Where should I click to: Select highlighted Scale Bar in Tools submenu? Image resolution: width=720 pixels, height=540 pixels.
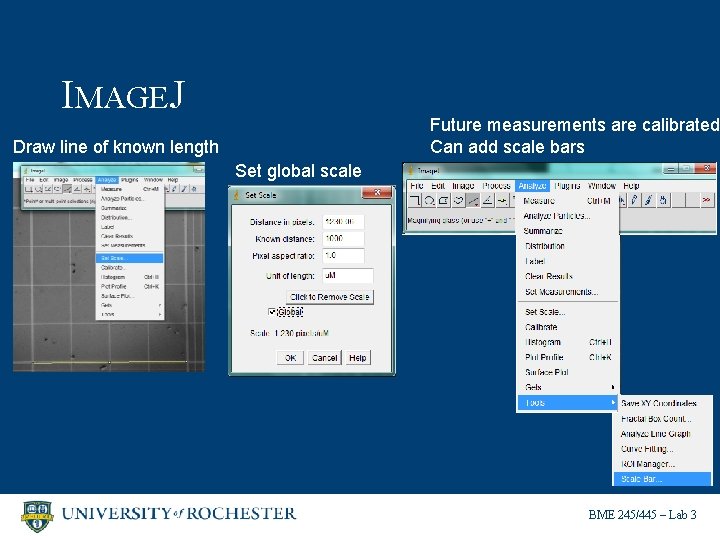point(663,479)
